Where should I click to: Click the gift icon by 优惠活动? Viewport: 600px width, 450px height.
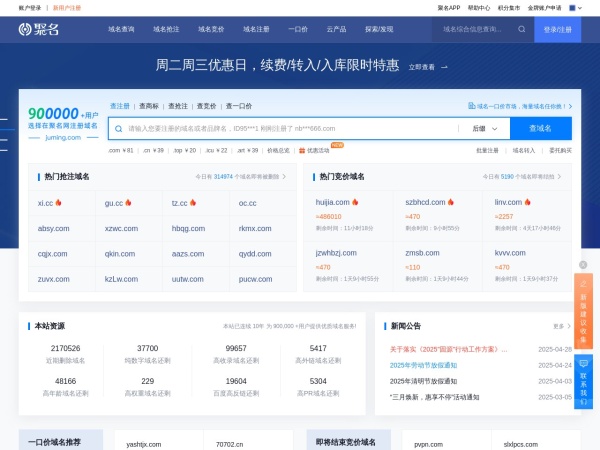(302, 150)
